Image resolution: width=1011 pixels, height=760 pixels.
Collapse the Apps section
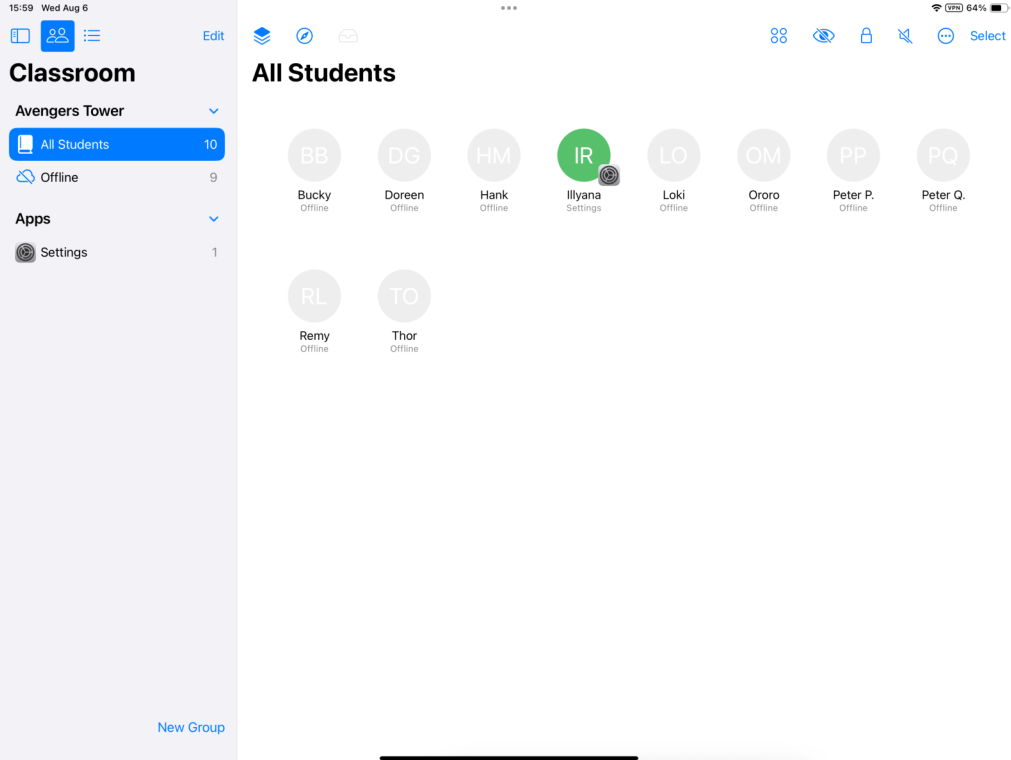point(213,219)
